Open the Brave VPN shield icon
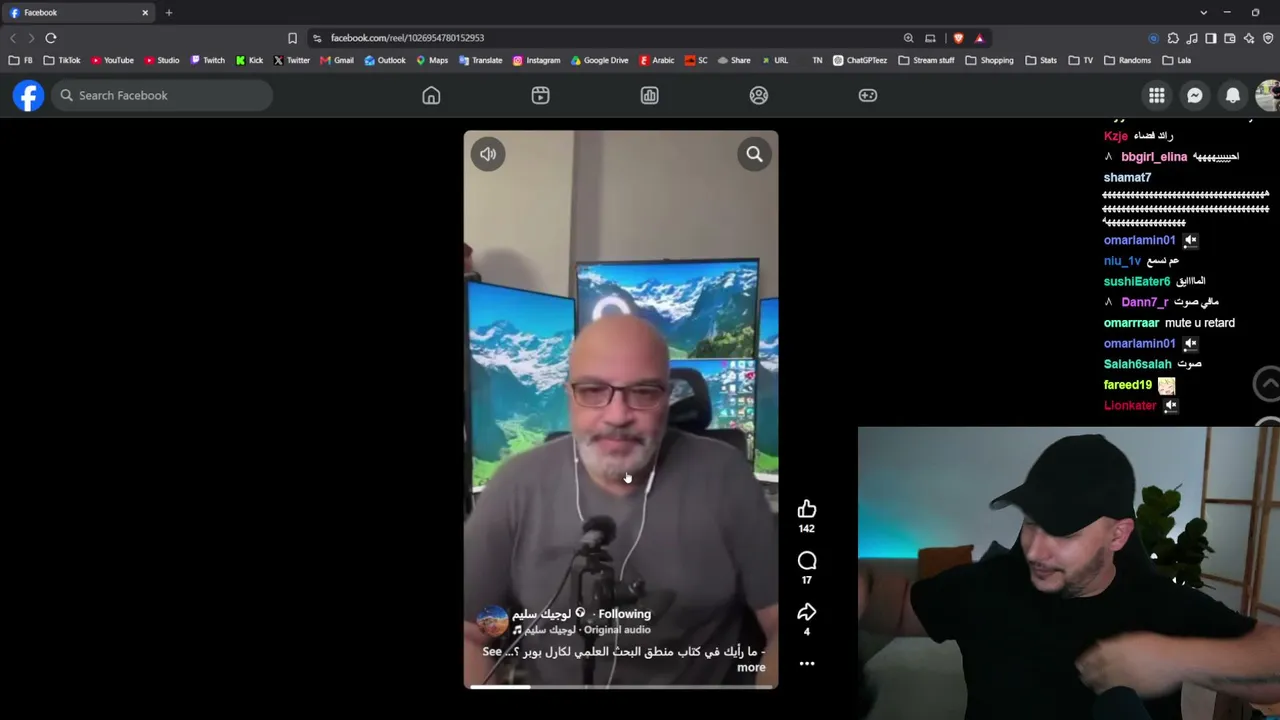Screen dimensions: 1280x720 pos(1268,38)
